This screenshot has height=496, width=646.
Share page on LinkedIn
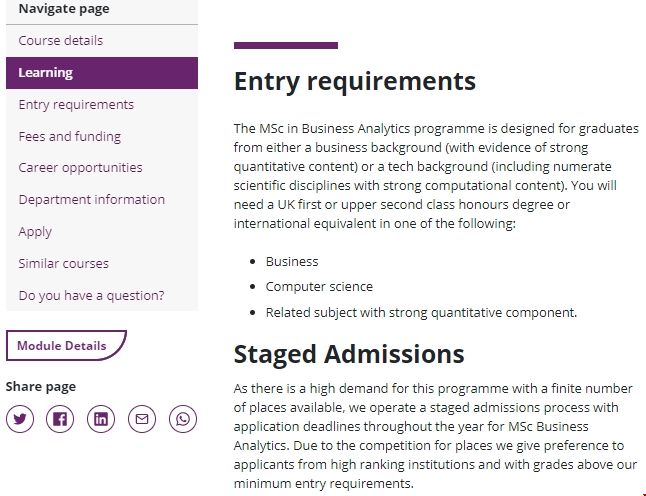point(101,419)
